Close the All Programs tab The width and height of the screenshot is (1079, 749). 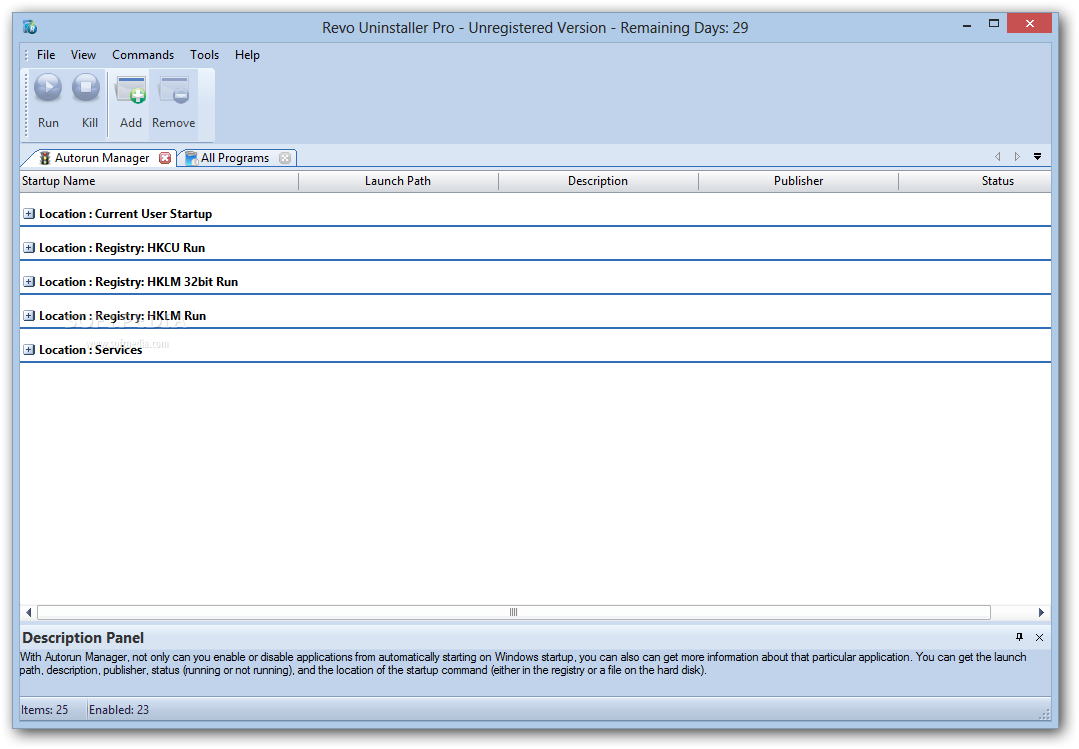(x=285, y=158)
